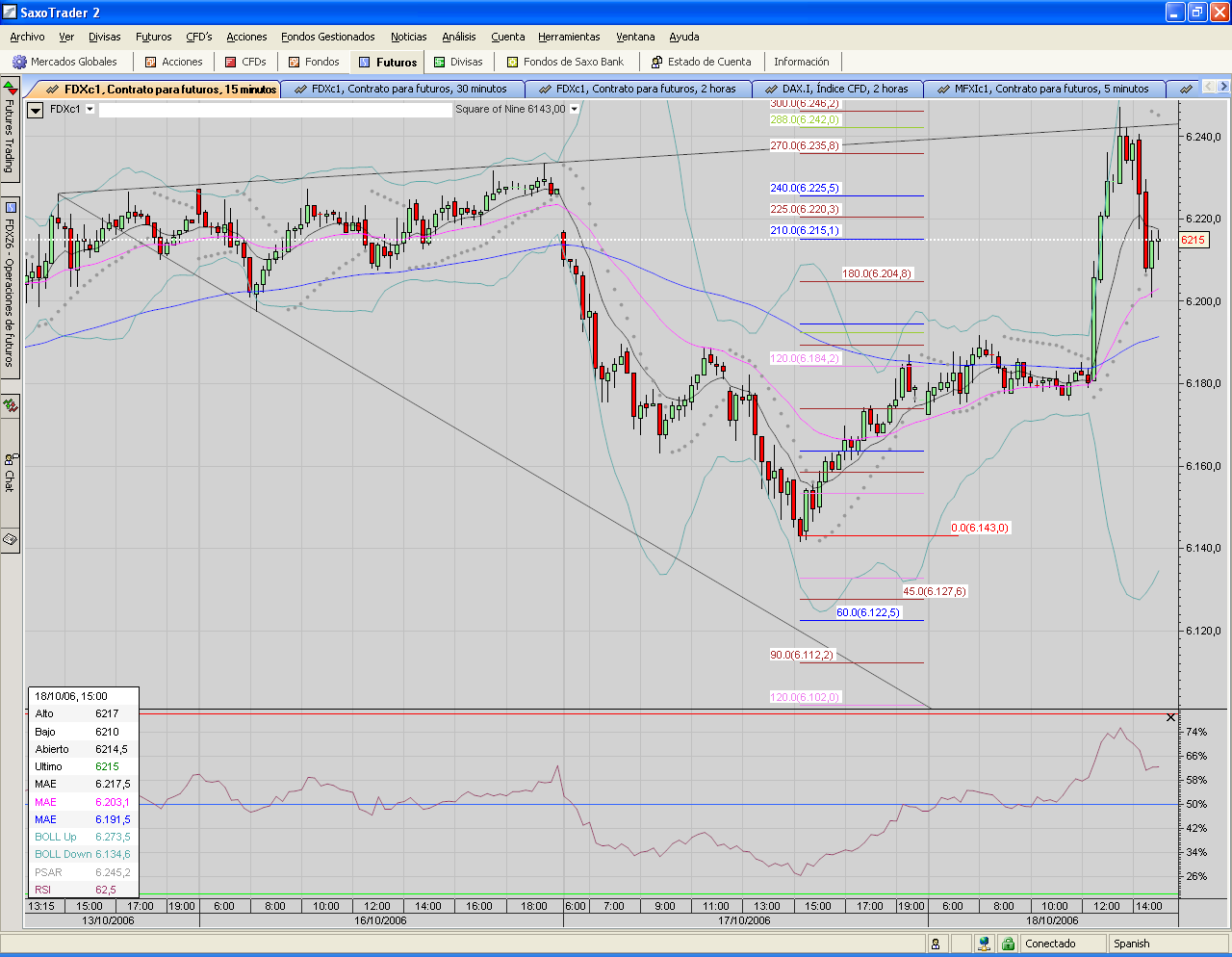Open Mercados Globales gear icon
The image size is (1232, 957).
(19, 62)
